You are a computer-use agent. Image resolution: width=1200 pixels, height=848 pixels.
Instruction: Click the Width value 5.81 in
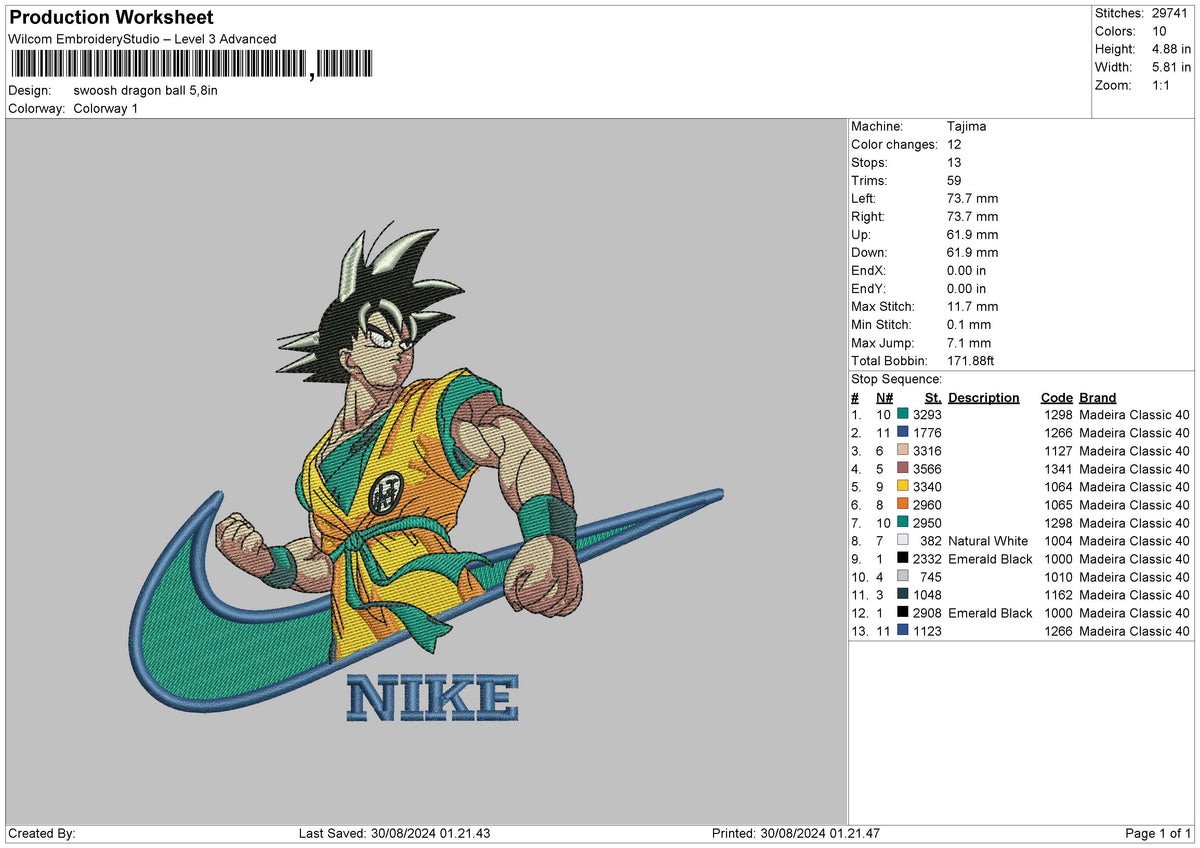tap(1171, 67)
